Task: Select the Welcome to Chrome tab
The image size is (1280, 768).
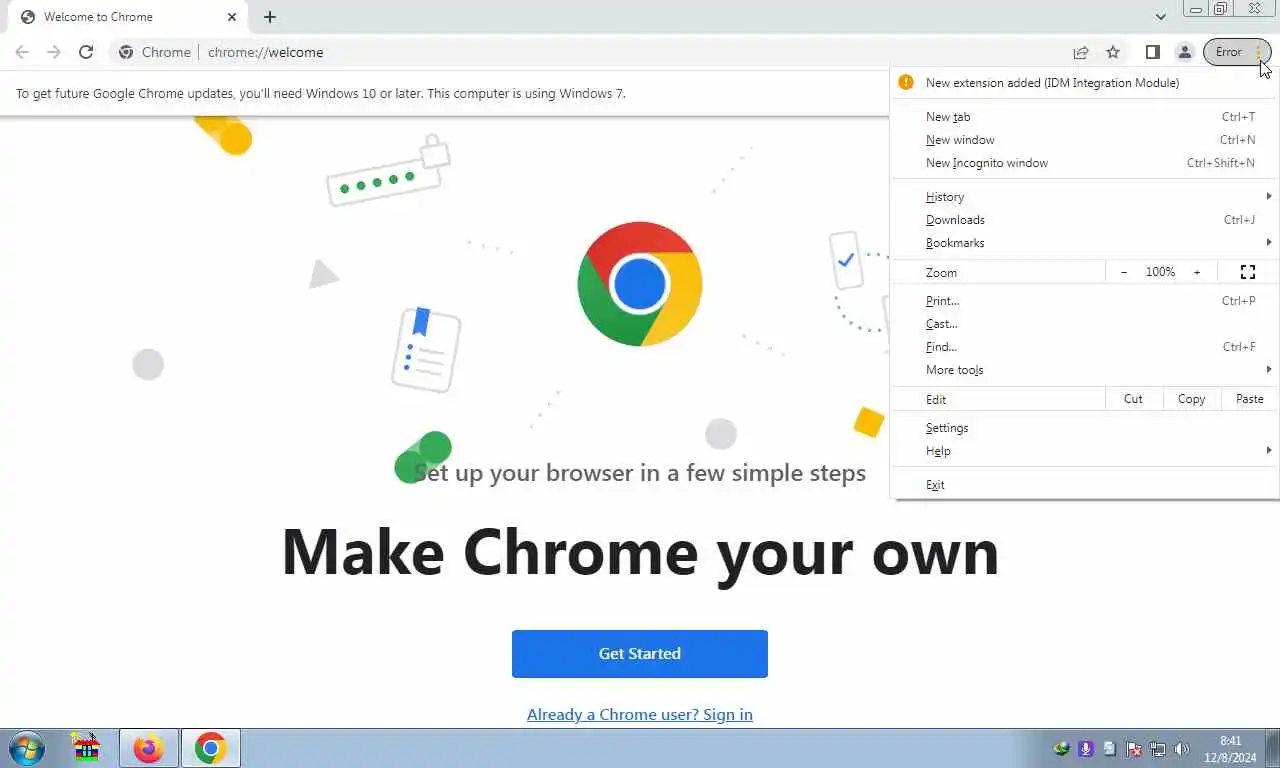Action: pyautogui.click(x=128, y=17)
